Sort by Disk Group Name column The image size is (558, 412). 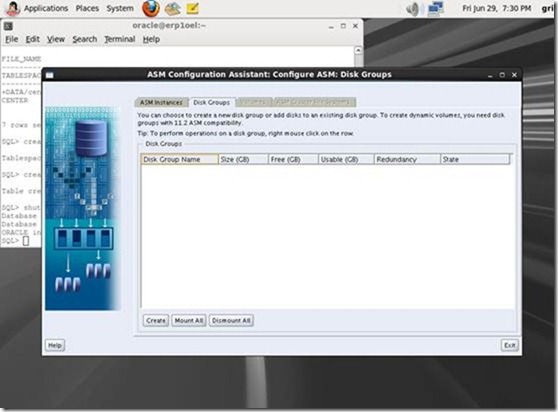(180, 159)
